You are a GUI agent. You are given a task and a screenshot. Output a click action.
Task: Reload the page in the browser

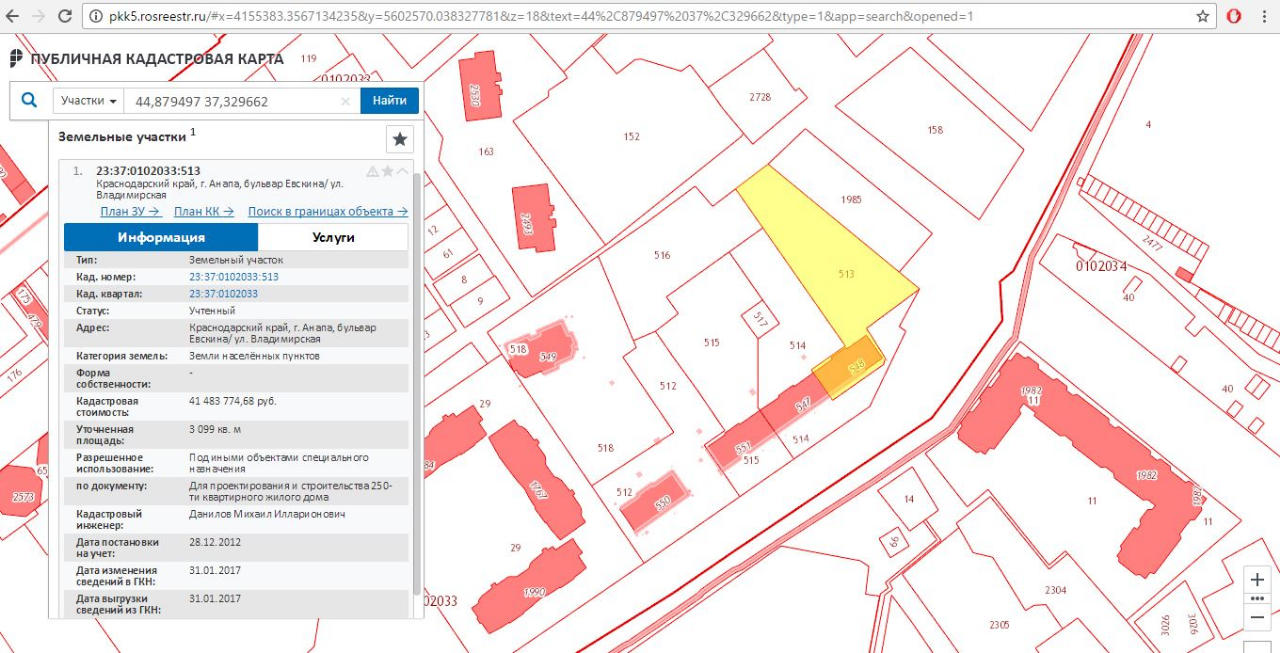pos(65,17)
